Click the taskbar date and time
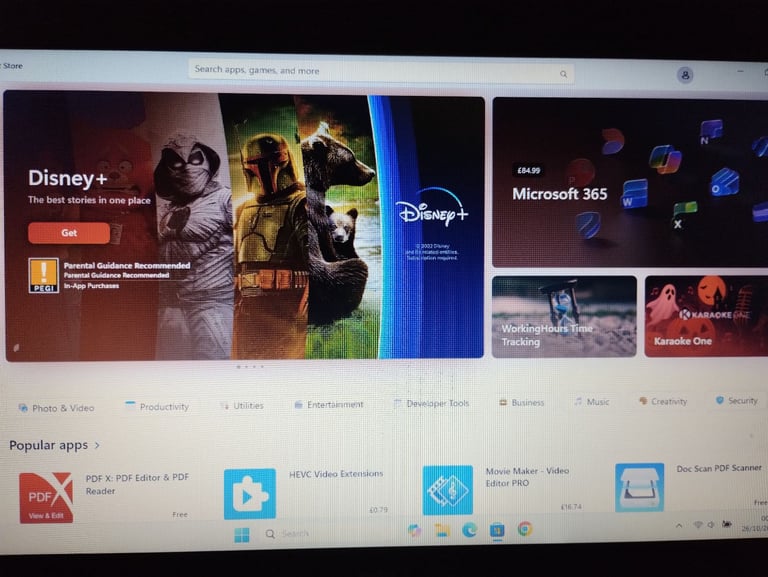Screen dimensions: 768x577 tap(757, 523)
